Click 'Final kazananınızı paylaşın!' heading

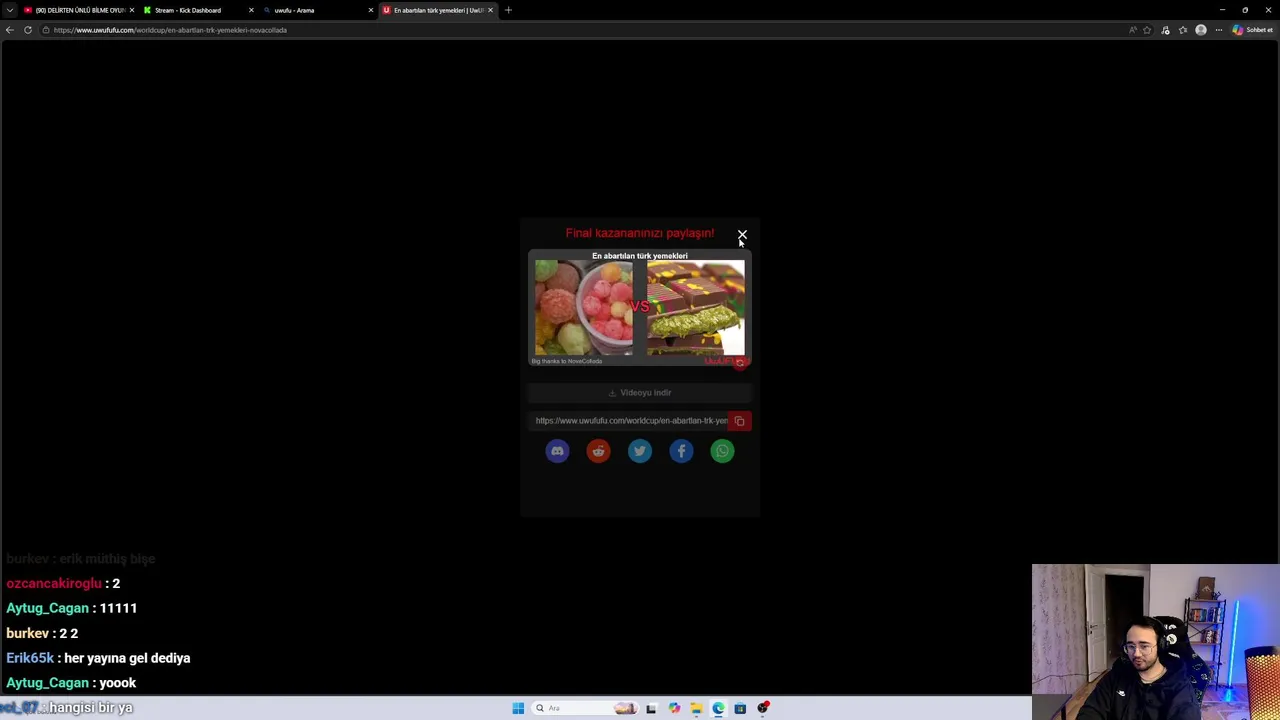coord(640,233)
